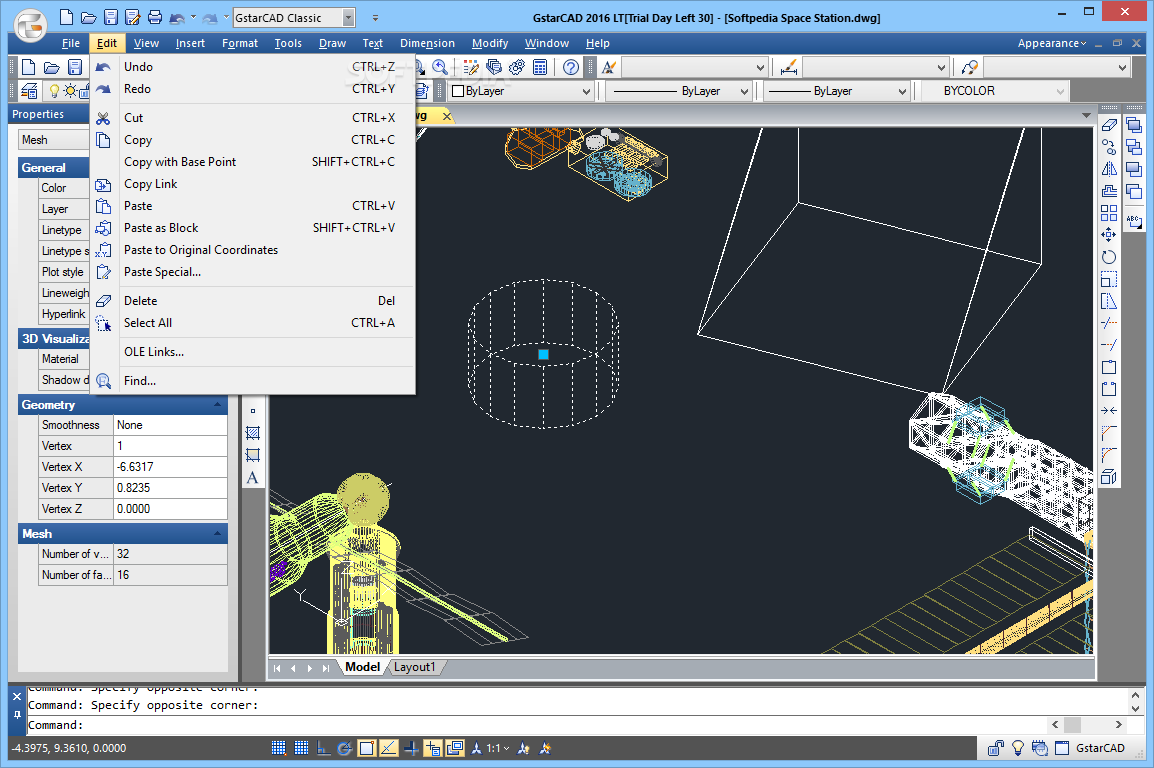The image size is (1154, 768).
Task: Select the Mirror tool
Action: [1109, 169]
